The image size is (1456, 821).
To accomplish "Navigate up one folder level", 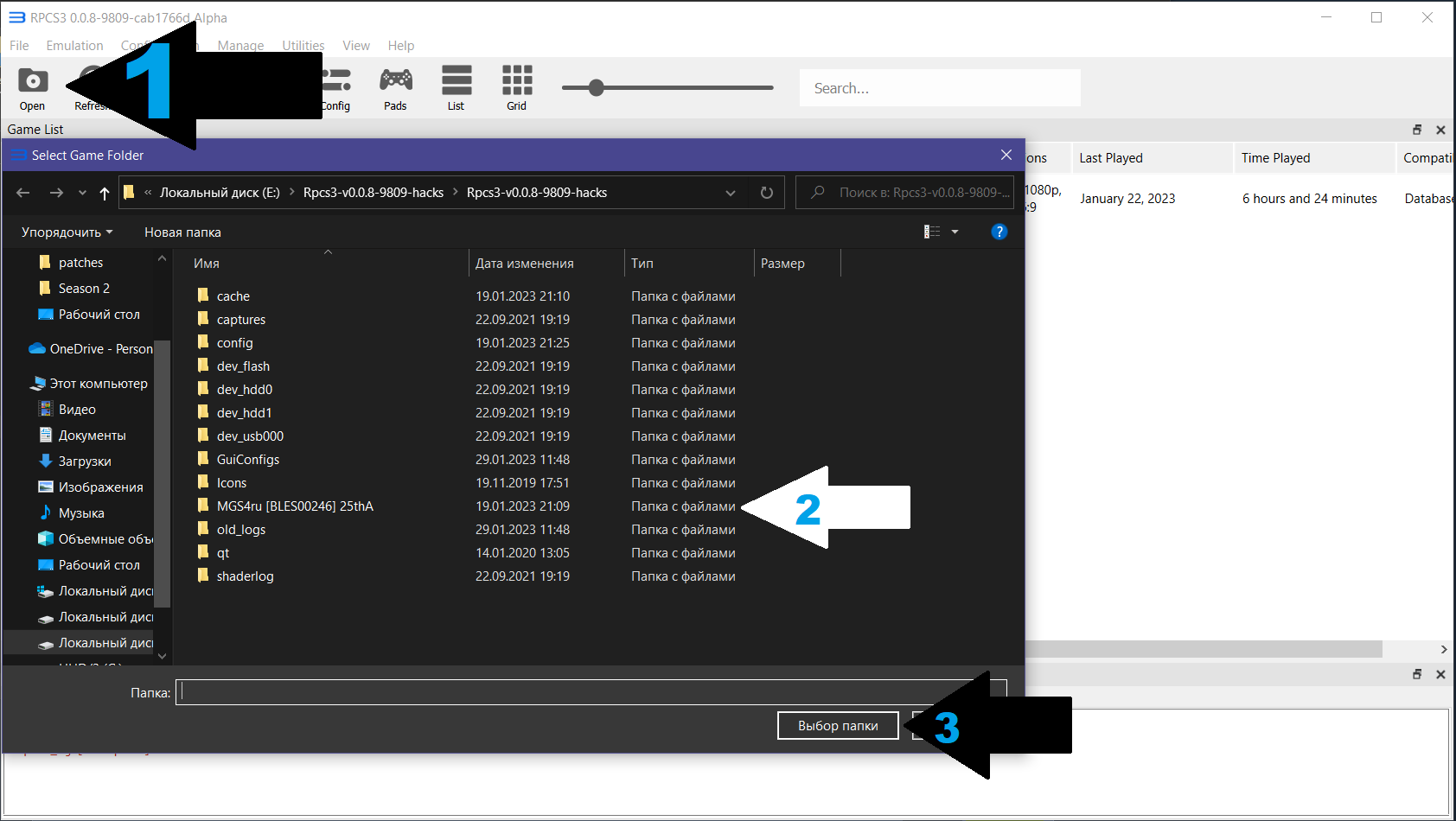I will (x=105, y=193).
